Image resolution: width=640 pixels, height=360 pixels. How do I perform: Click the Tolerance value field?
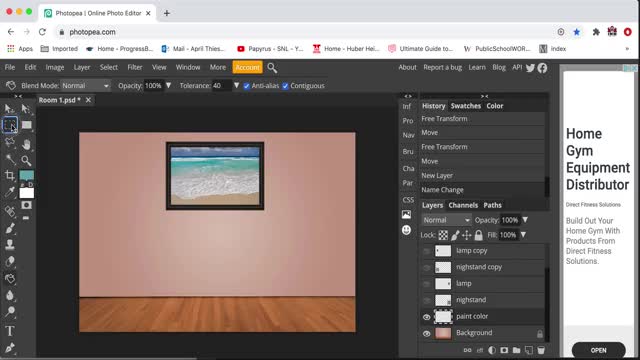[x=222, y=86]
